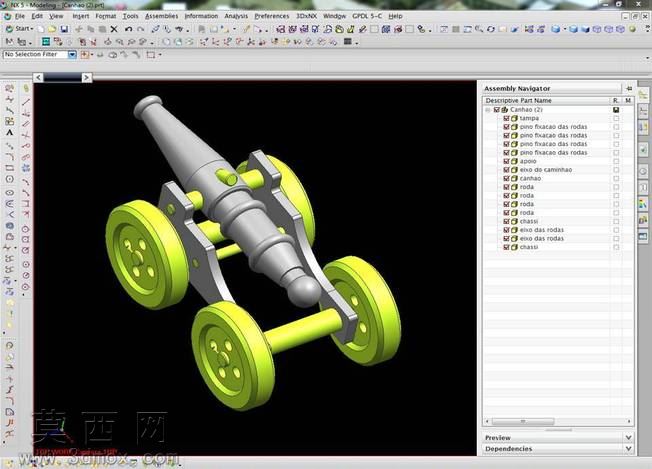Image resolution: width=652 pixels, height=469 pixels.
Task: Delete selection with the black X icon
Action: 114,29
